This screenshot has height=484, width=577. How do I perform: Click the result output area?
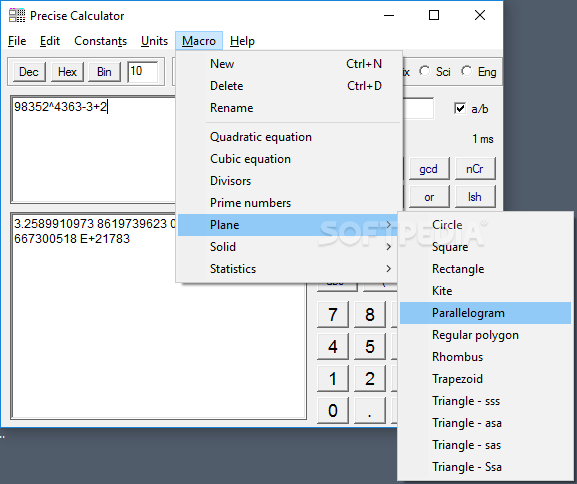159,315
